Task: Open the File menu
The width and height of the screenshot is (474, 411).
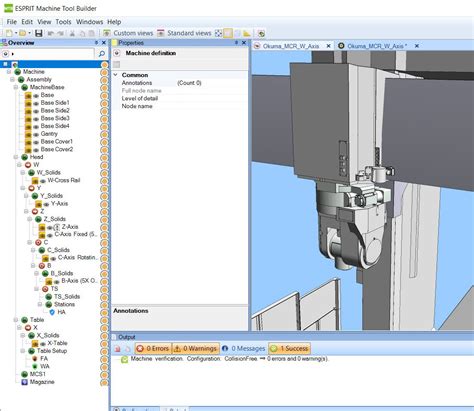Action: (x=12, y=22)
